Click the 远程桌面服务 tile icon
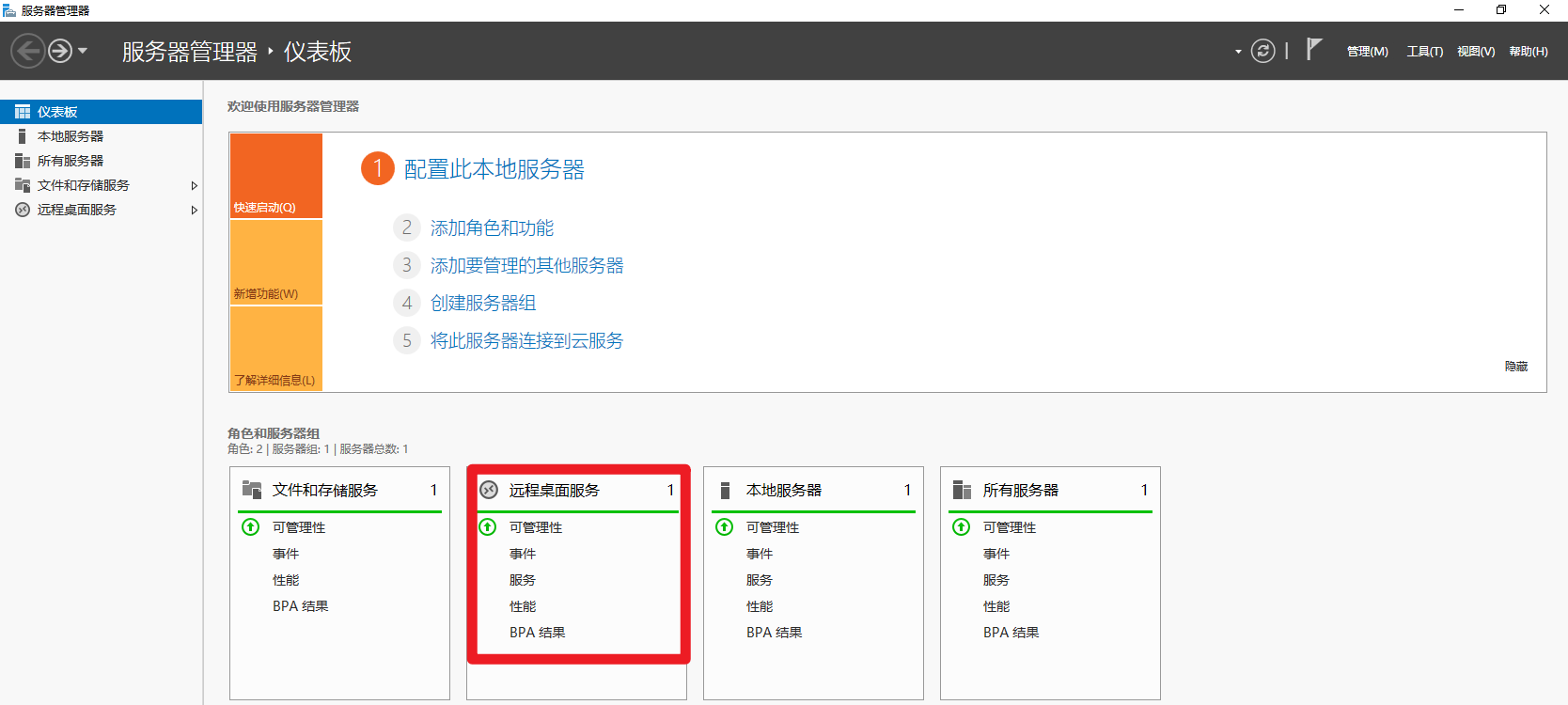 click(489, 490)
